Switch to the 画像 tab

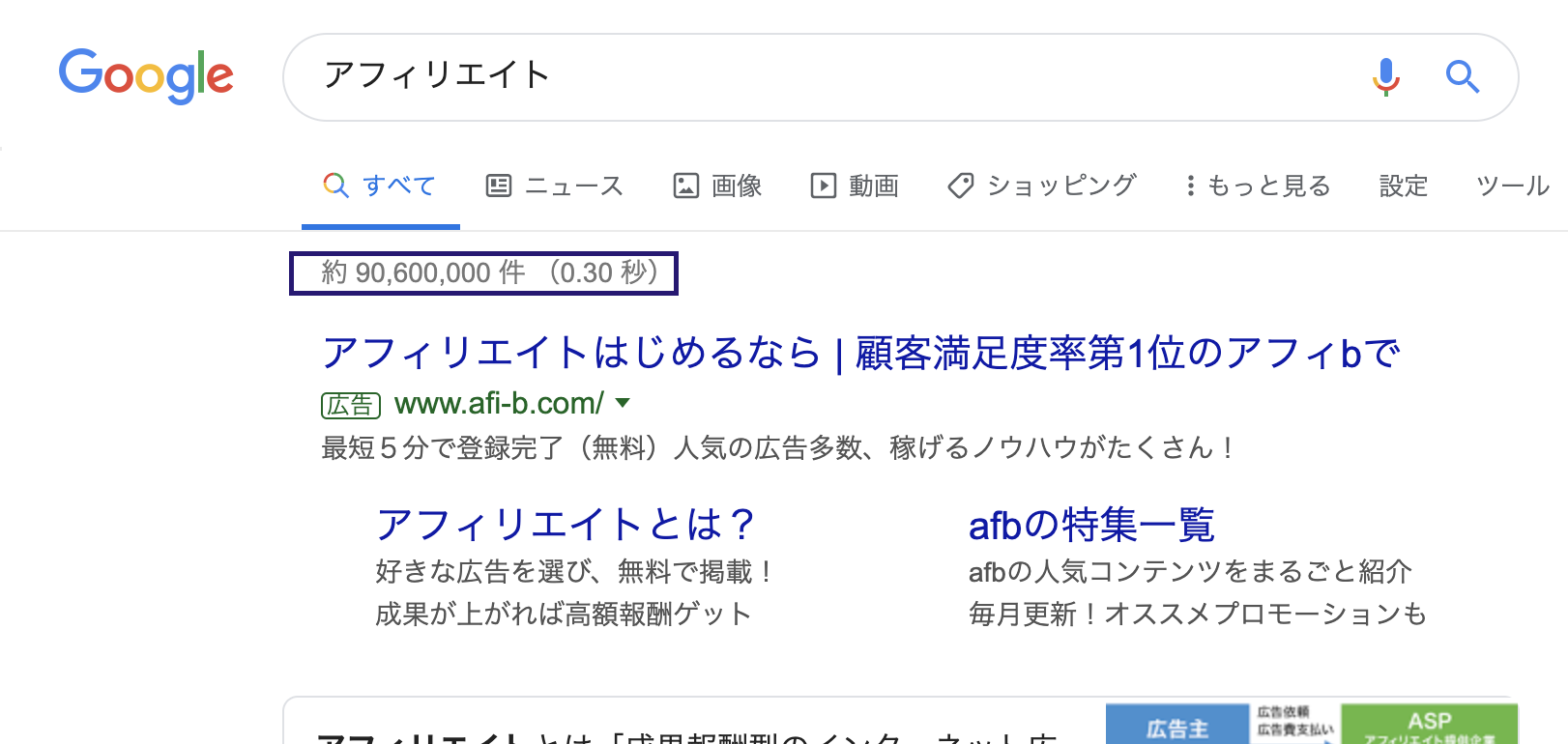point(717,186)
